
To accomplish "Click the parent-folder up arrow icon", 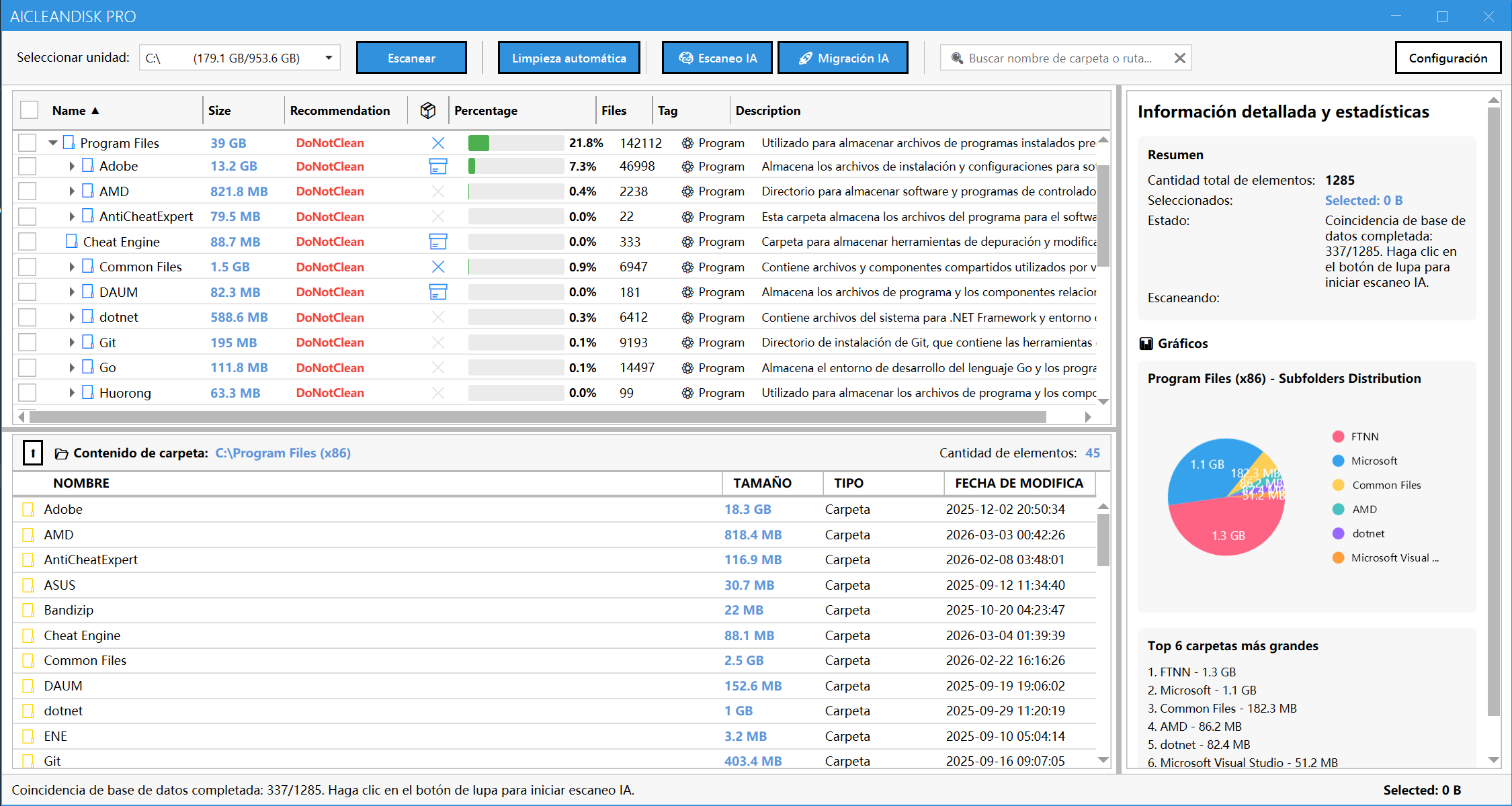I will coord(33,453).
